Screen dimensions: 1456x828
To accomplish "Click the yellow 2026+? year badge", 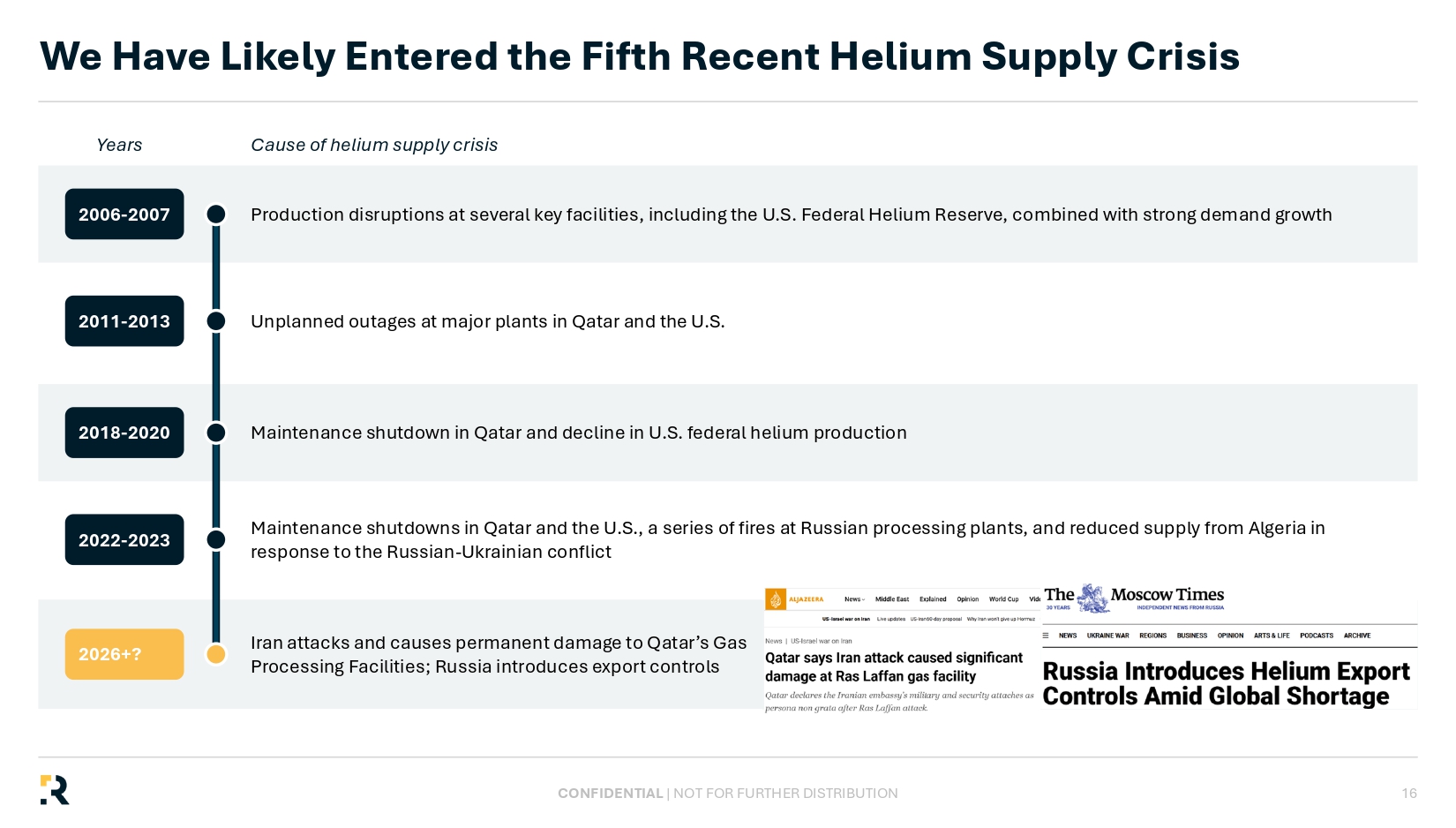I will tap(124, 654).
